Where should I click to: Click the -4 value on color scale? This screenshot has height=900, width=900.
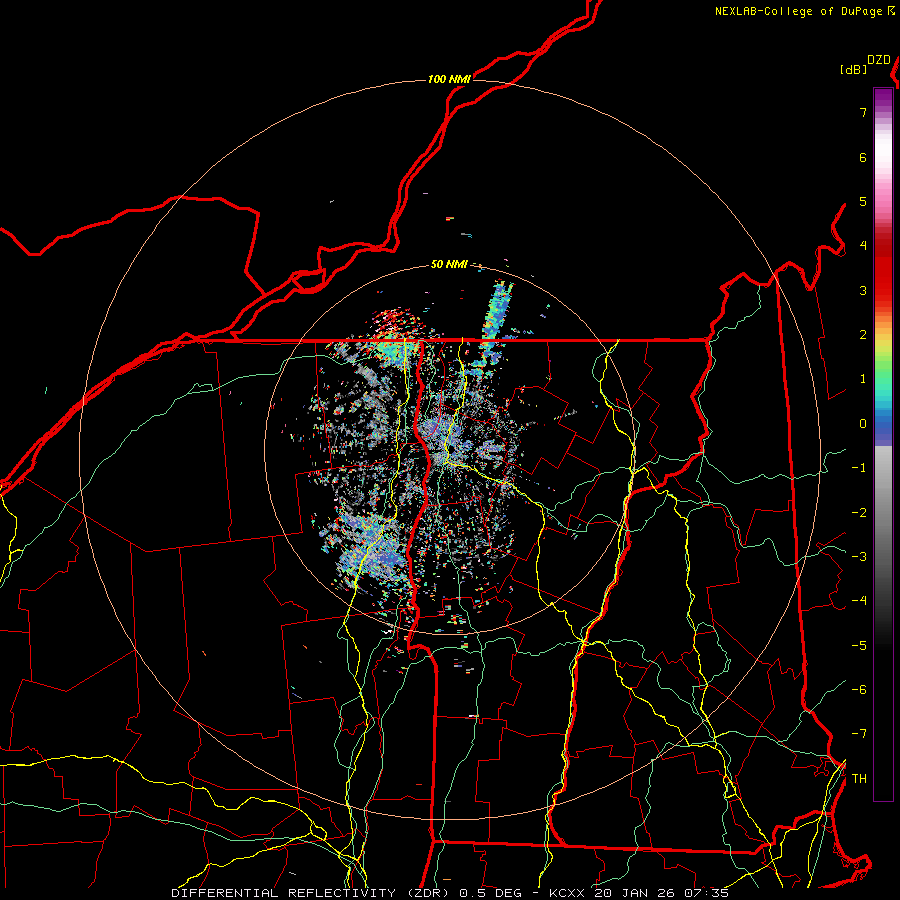pyautogui.click(x=859, y=601)
